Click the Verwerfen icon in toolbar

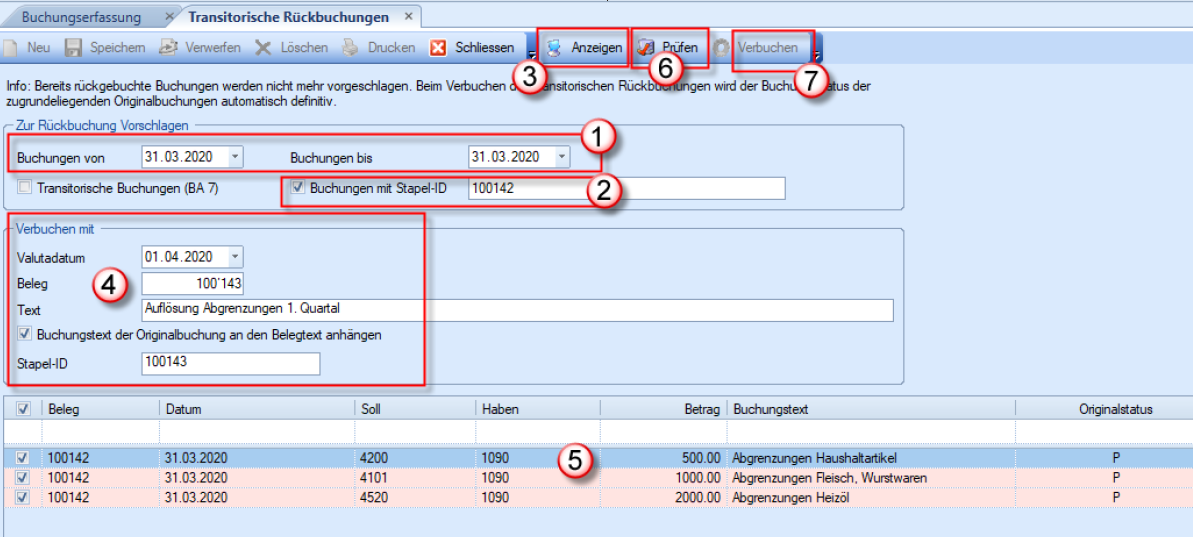coord(168,48)
